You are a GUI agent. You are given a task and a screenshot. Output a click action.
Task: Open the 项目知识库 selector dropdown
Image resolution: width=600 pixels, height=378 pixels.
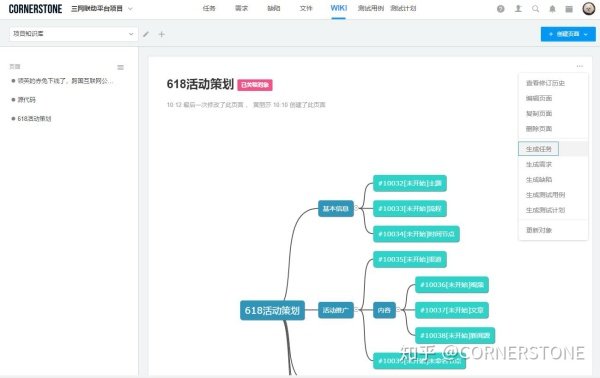click(x=73, y=34)
